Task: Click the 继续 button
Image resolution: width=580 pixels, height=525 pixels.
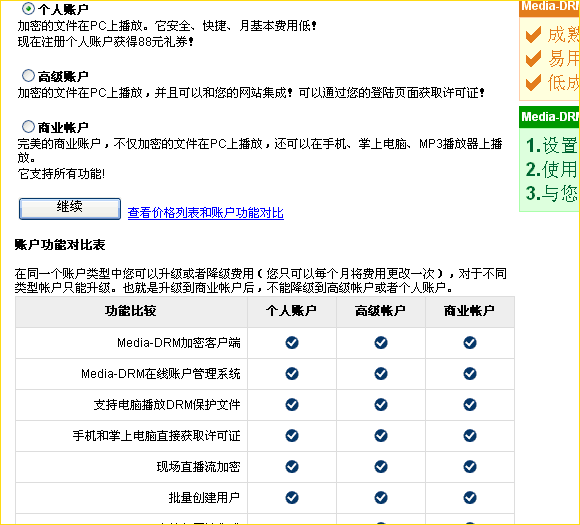Action: pyautogui.click(x=70, y=209)
